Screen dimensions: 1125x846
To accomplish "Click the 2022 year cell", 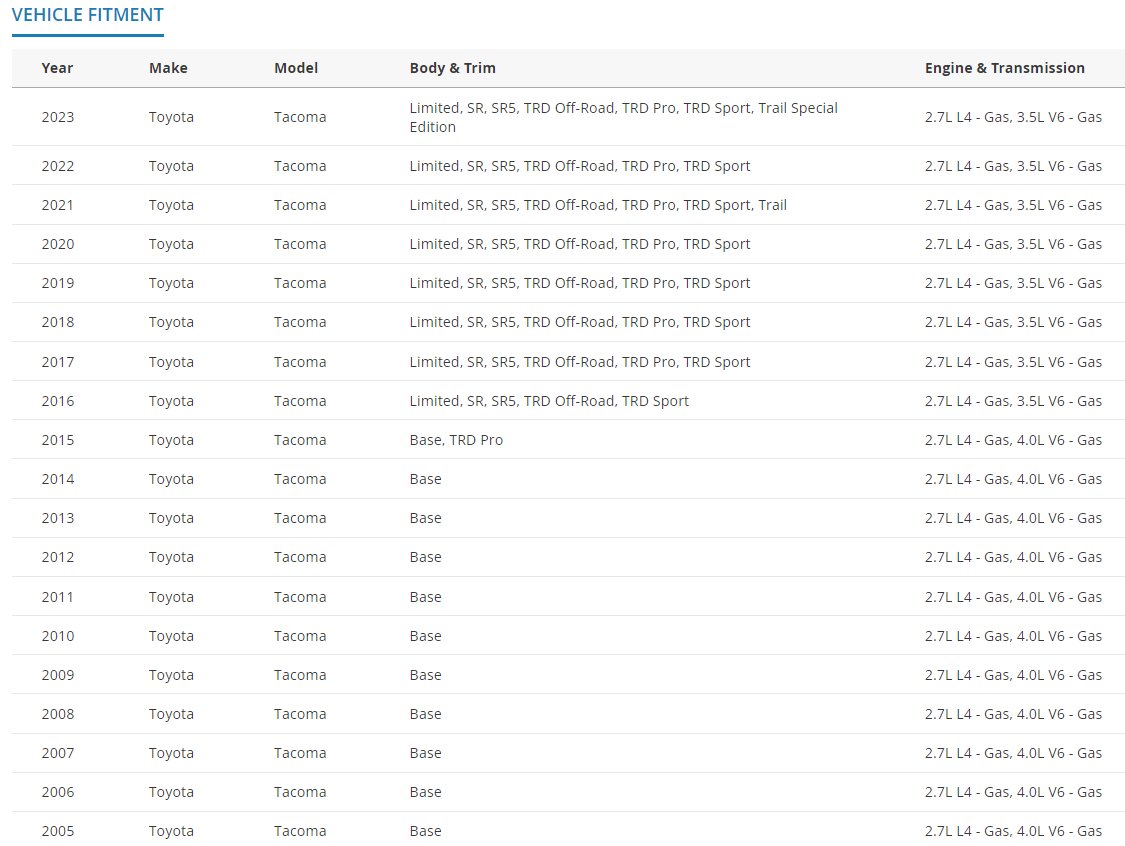I will 57,166.
